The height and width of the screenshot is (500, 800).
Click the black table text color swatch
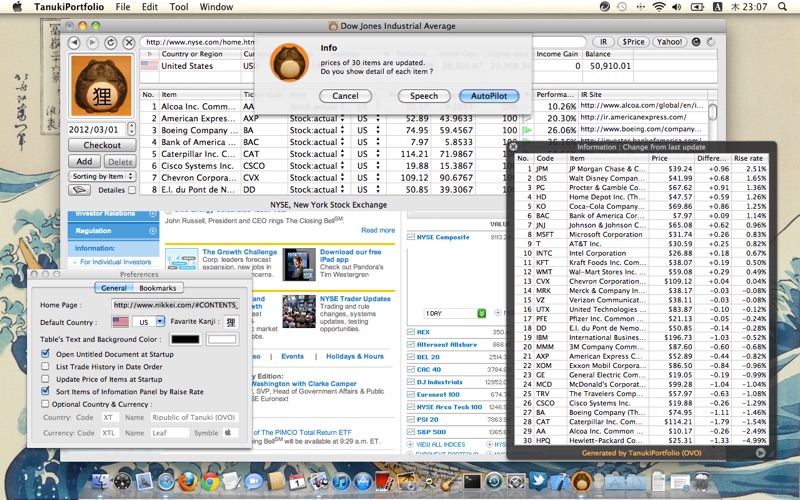pos(186,339)
